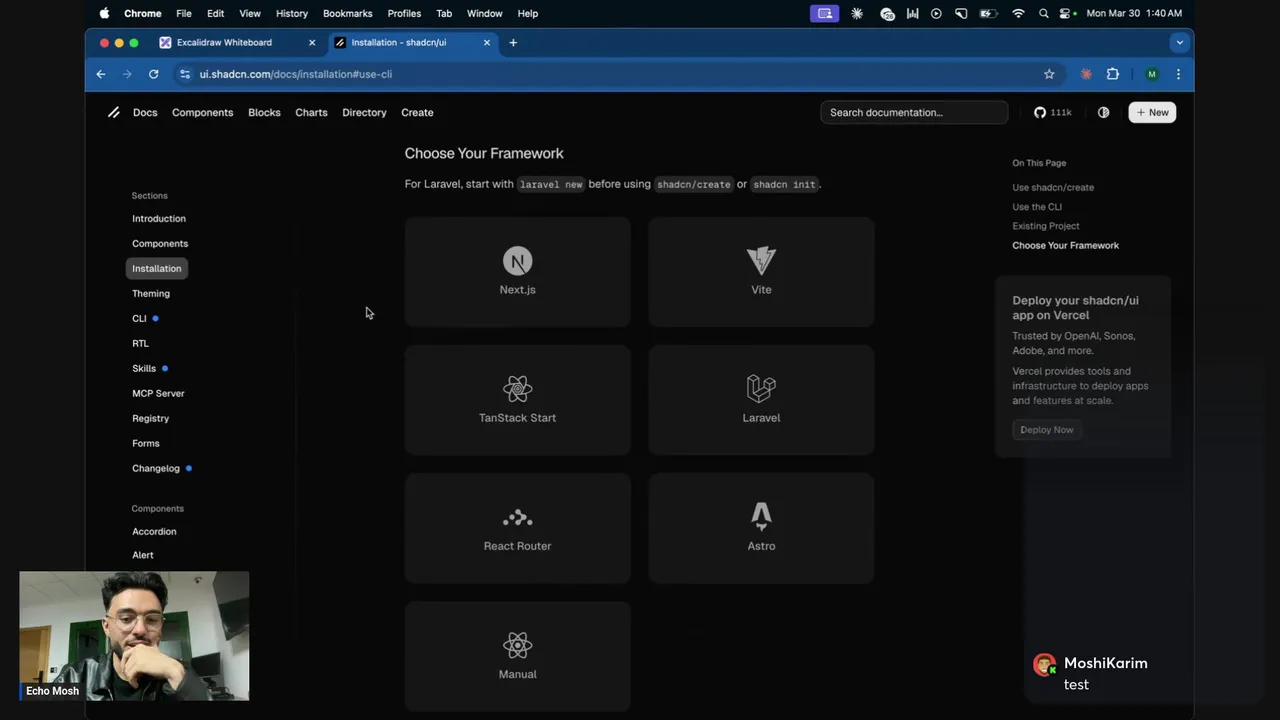
Task: Open MCP Server in the sidebar
Action: coord(158,393)
